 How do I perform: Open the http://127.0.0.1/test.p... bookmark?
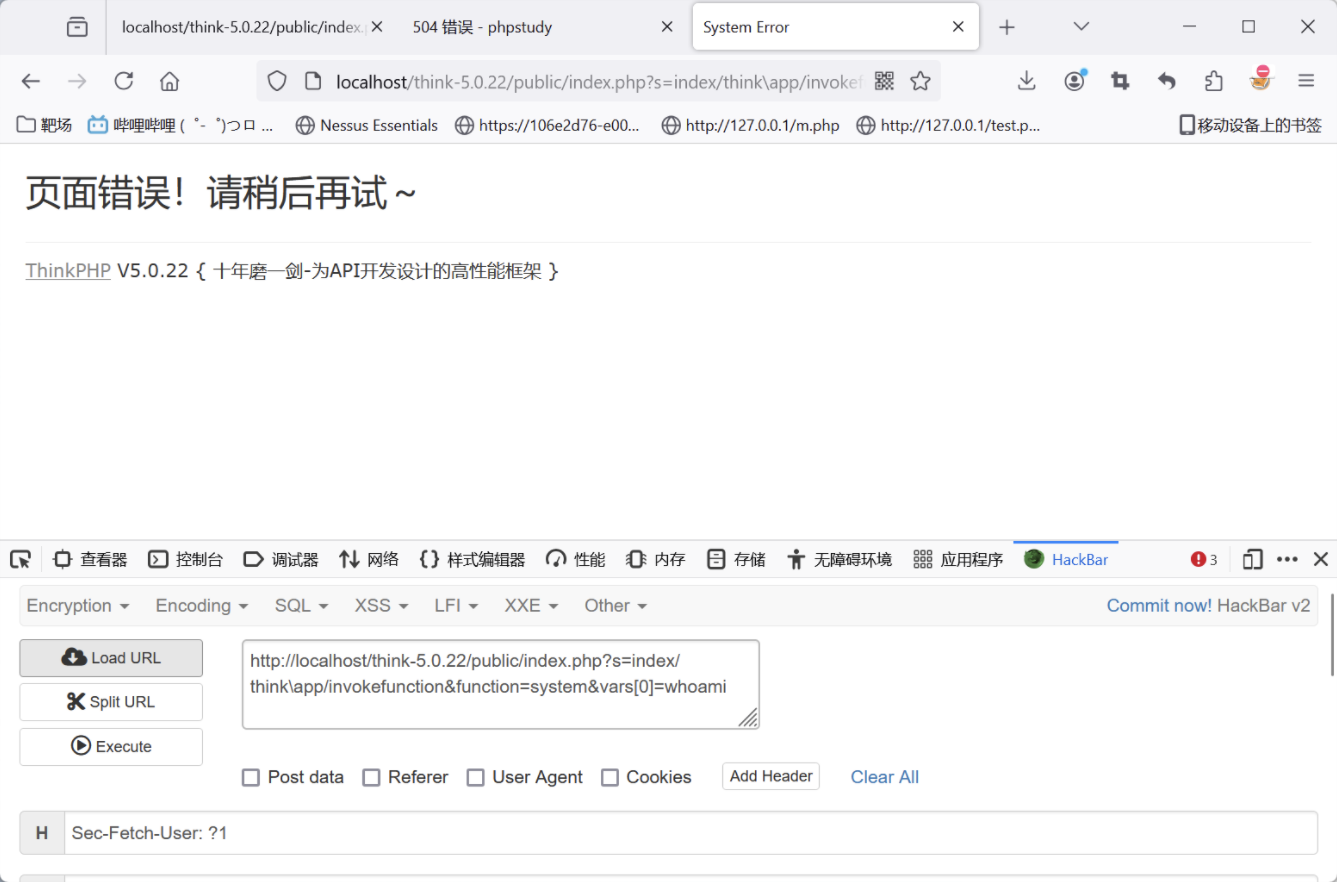(948, 125)
